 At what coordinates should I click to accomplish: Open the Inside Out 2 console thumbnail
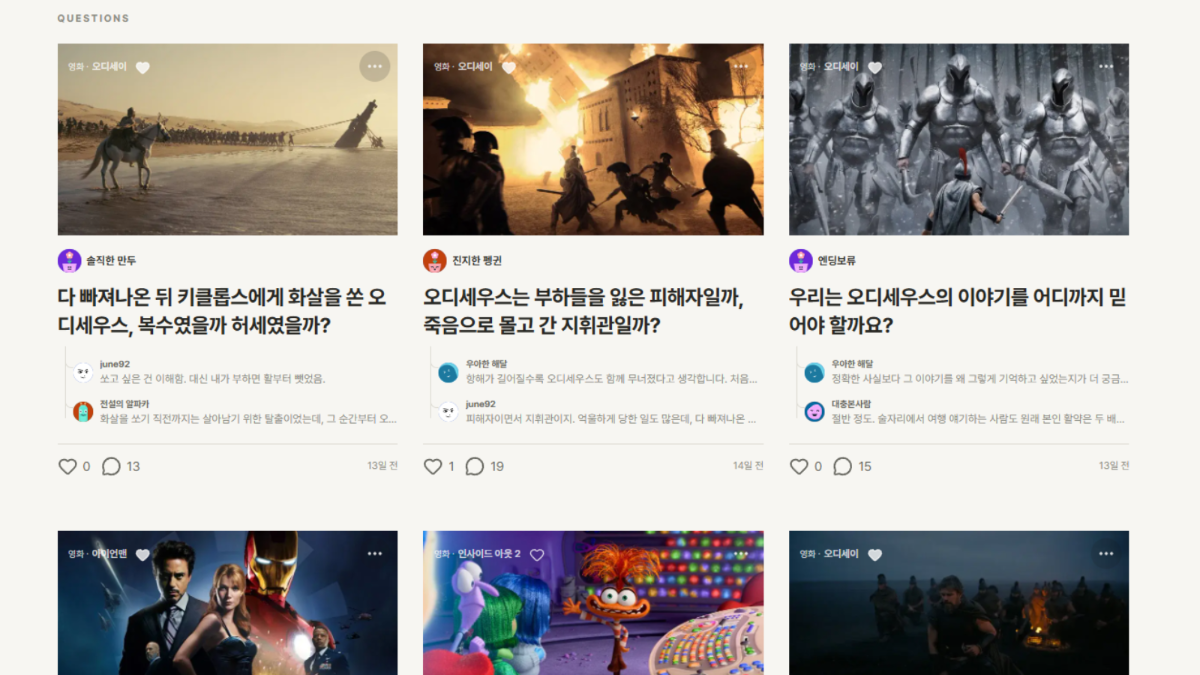(593, 603)
